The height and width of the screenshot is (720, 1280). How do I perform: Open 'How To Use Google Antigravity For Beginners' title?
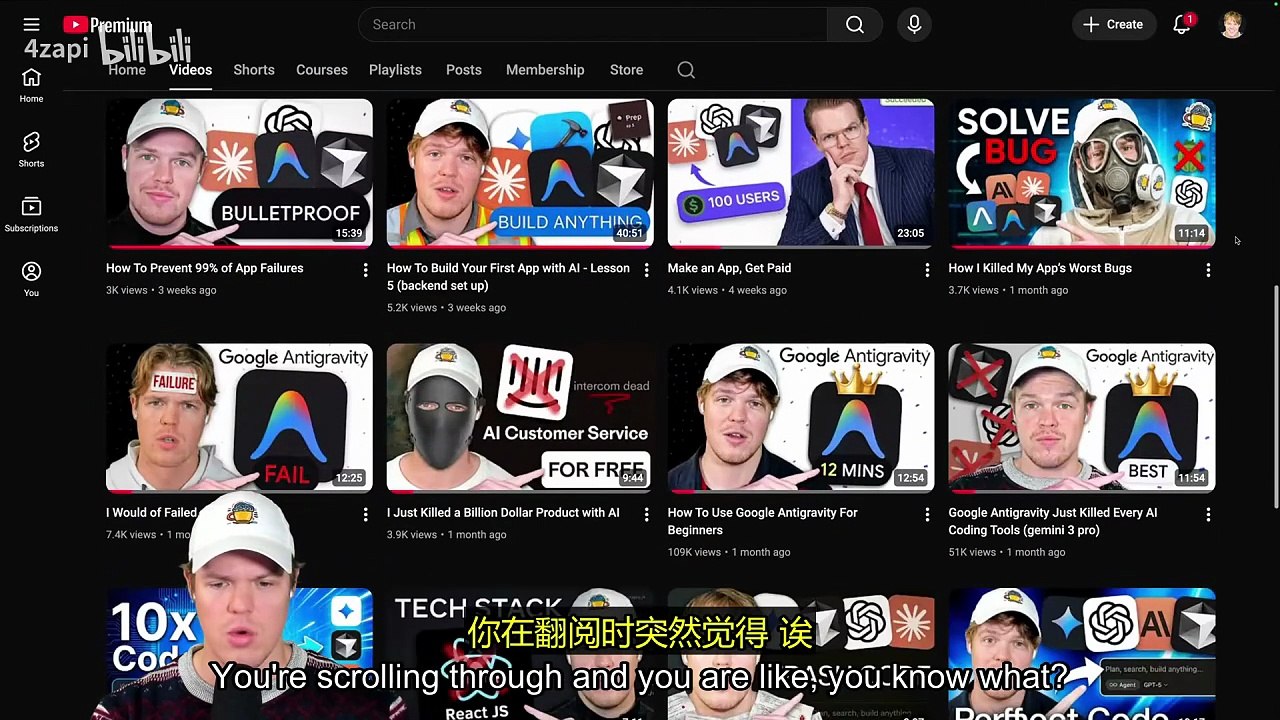763,521
